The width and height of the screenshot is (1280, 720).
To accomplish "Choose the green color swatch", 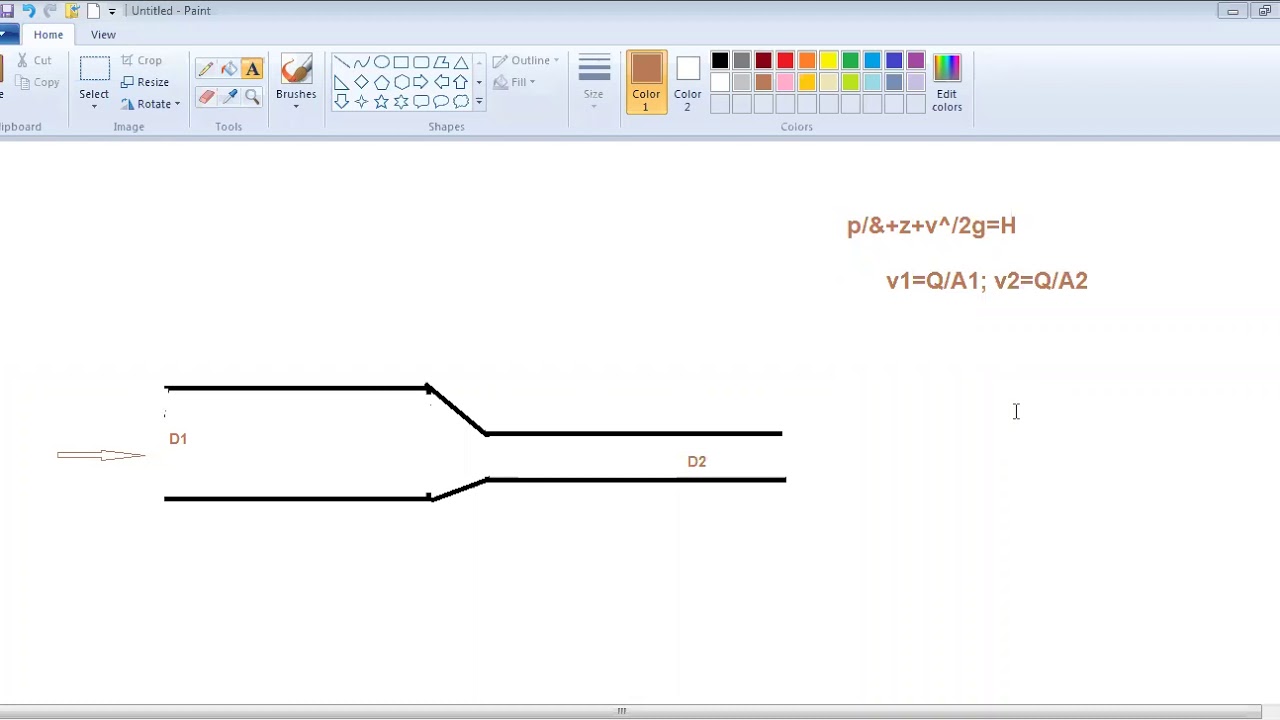I will tap(850, 60).
